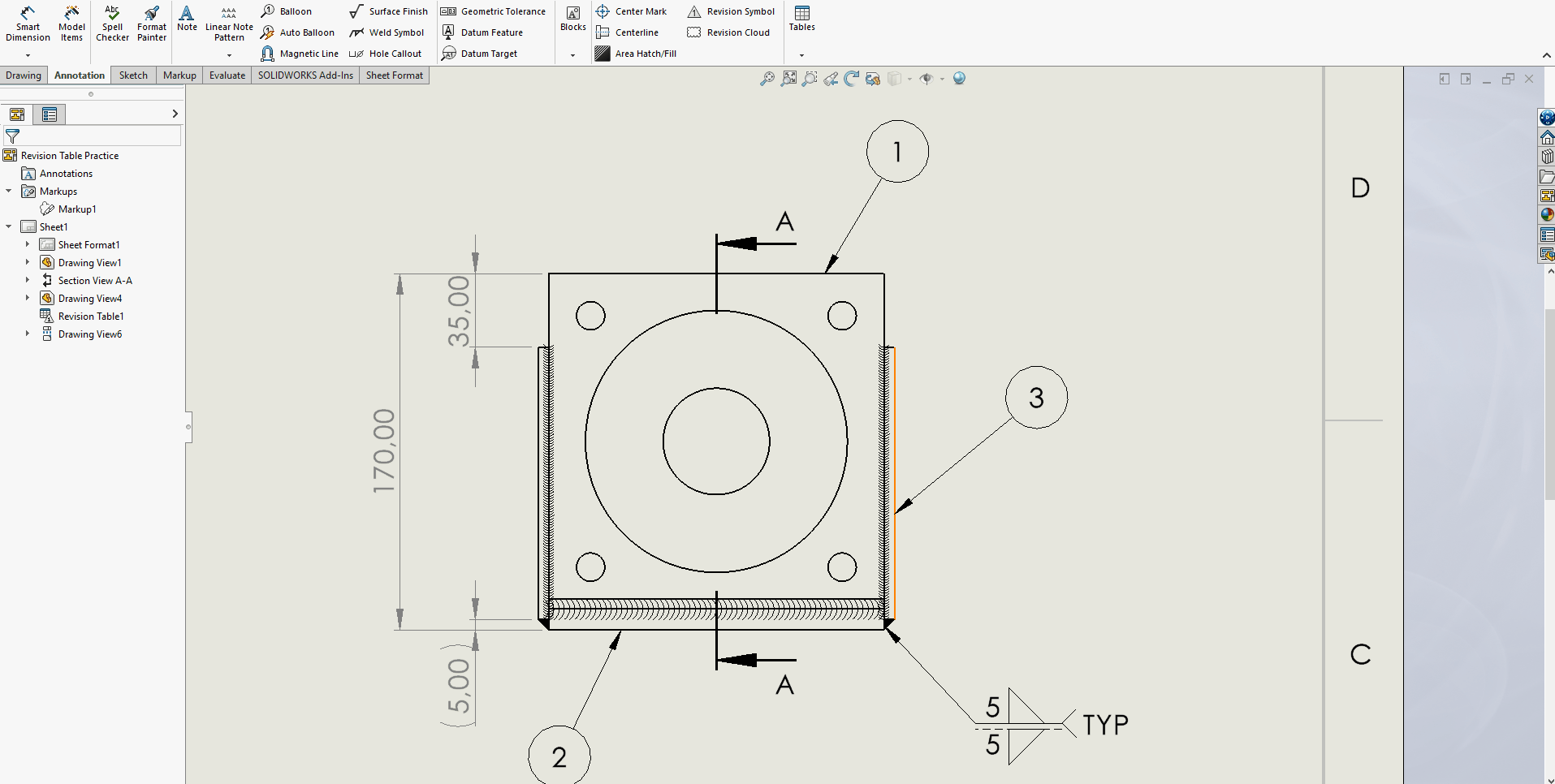
Task: Choose the Area Hatch/Fill tool
Action: click(636, 54)
